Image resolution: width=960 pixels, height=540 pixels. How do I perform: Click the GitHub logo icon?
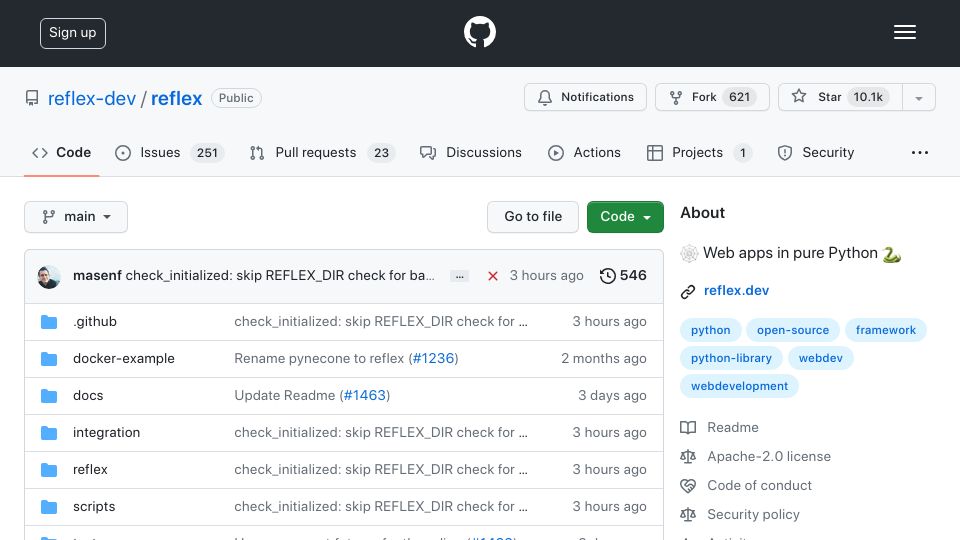(479, 32)
